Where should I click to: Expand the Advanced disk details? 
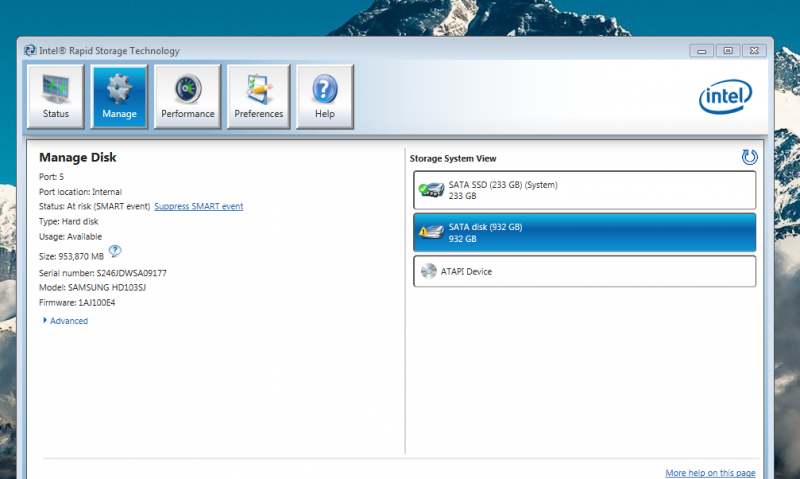pos(66,321)
